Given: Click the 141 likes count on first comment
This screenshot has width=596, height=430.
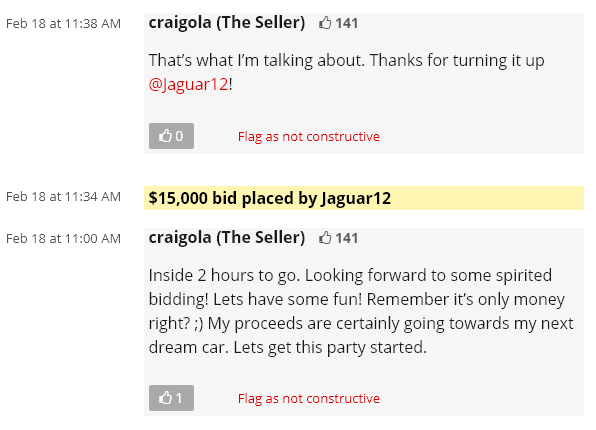Looking at the screenshot, I should click(347, 23).
